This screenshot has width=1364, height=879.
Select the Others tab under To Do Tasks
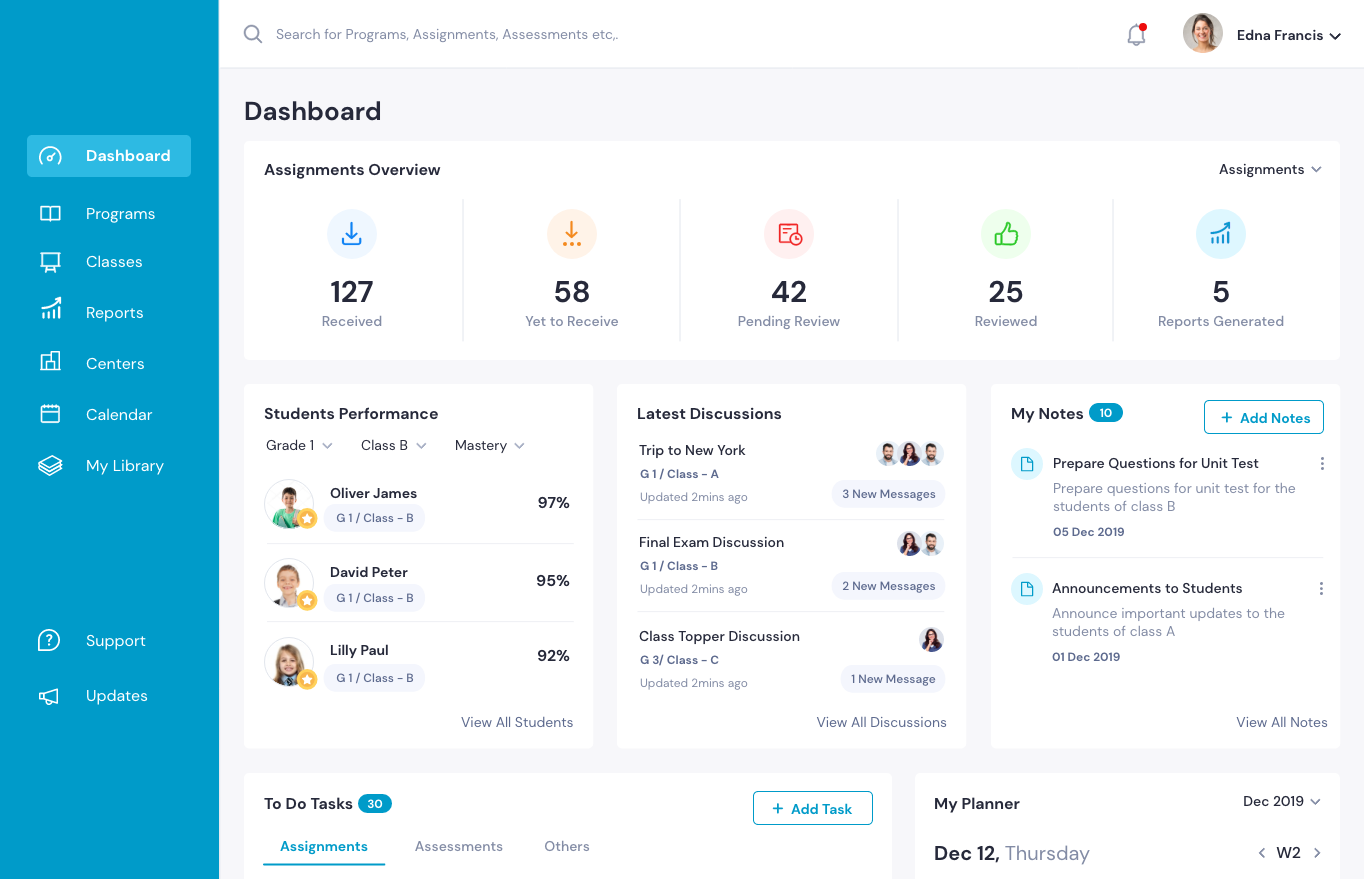[x=567, y=846]
